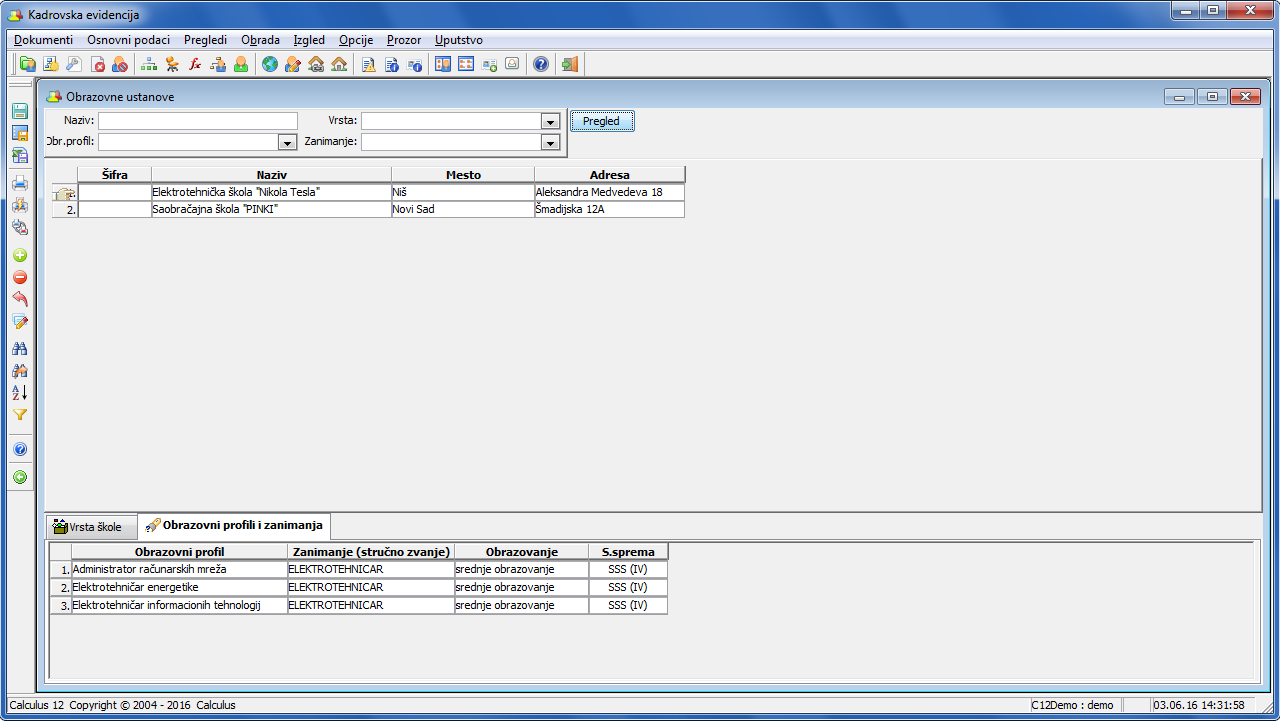The height and width of the screenshot is (721, 1280).
Task: Click the red undo arrow icon
Action: [20, 300]
